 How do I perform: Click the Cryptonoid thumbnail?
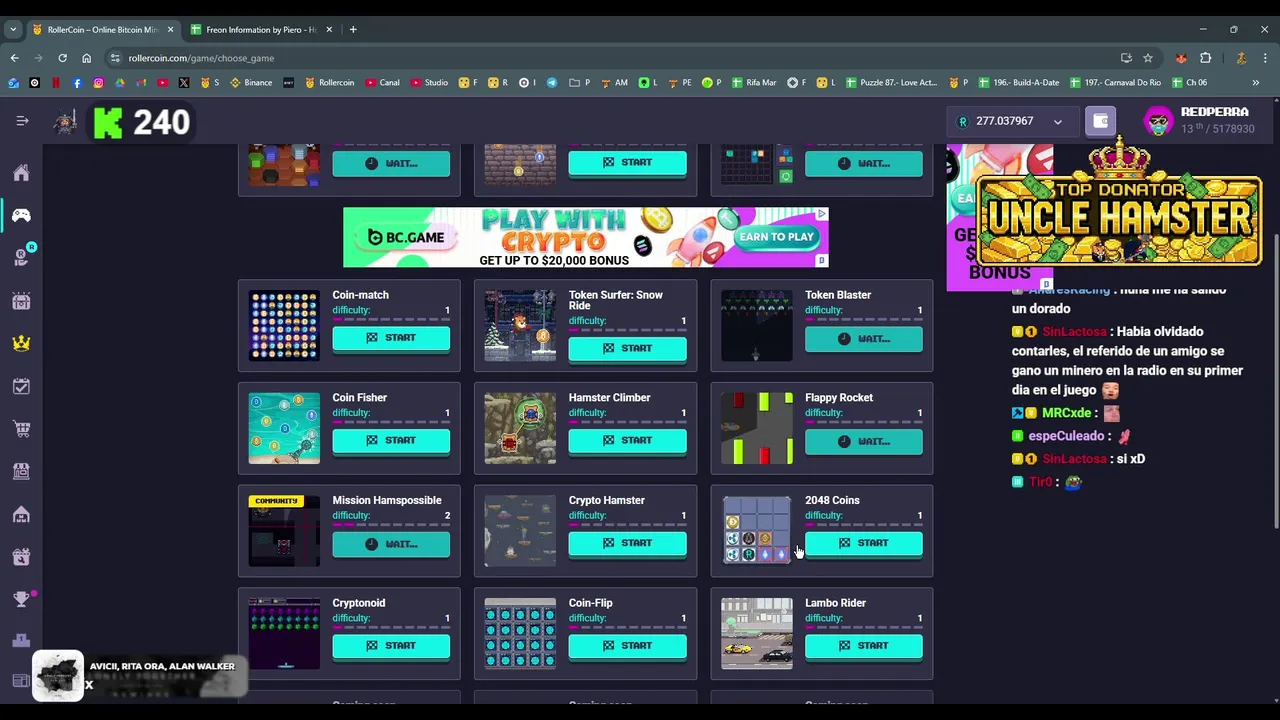tap(284, 634)
